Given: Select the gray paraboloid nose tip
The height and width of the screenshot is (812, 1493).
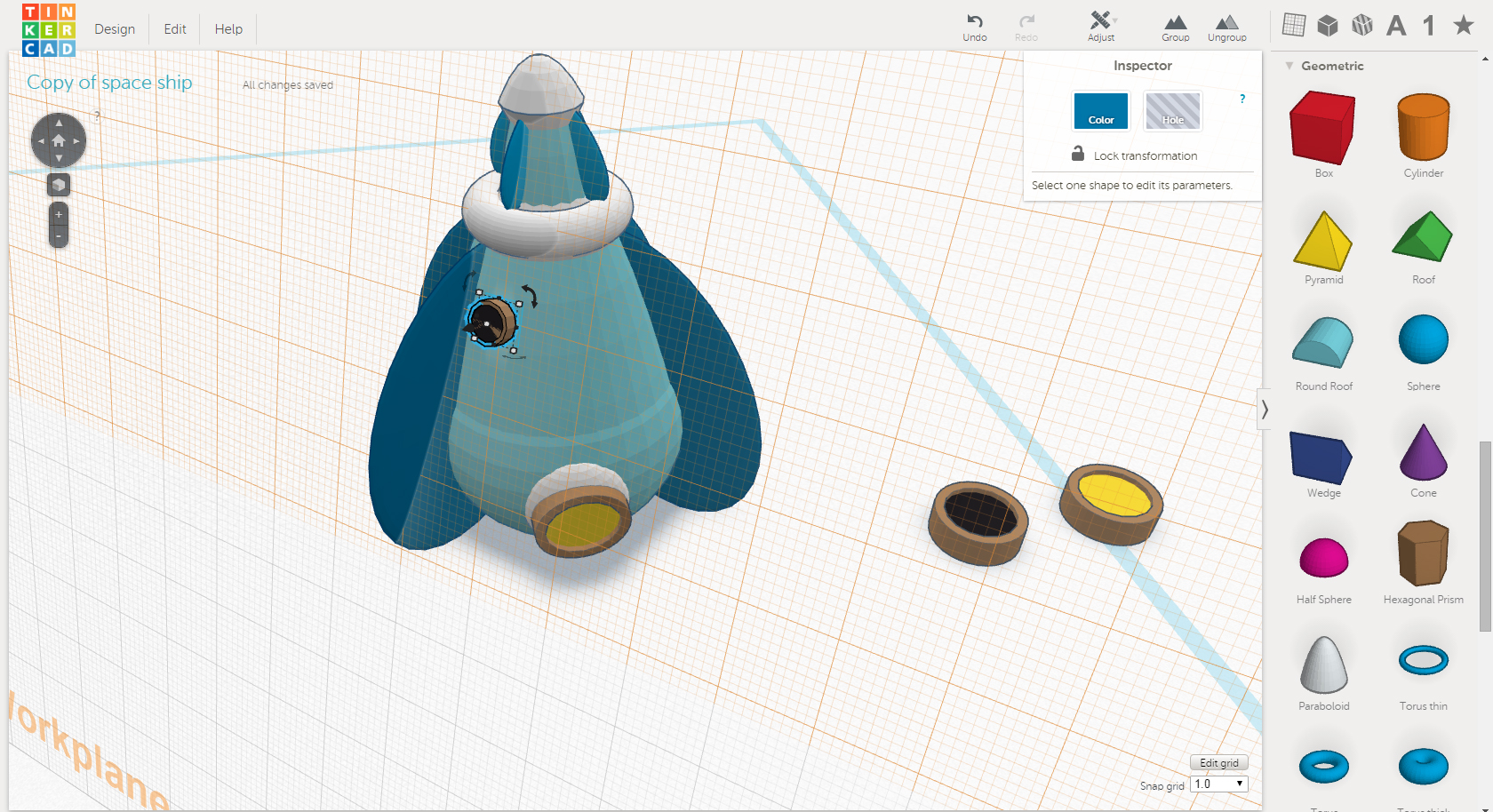Looking at the screenshot, I should (540, 86).
